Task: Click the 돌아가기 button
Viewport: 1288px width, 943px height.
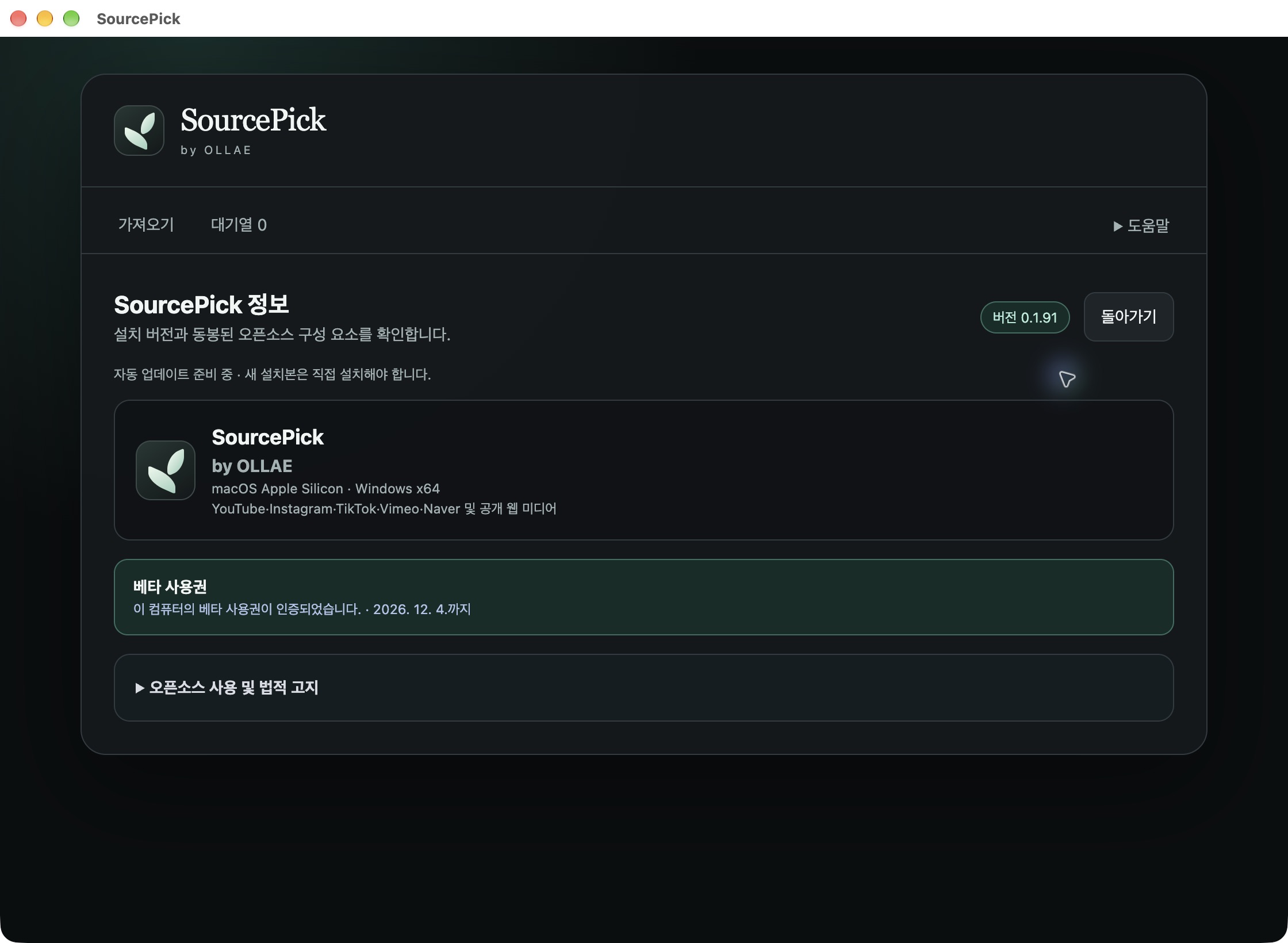Action: [1129, 317]
